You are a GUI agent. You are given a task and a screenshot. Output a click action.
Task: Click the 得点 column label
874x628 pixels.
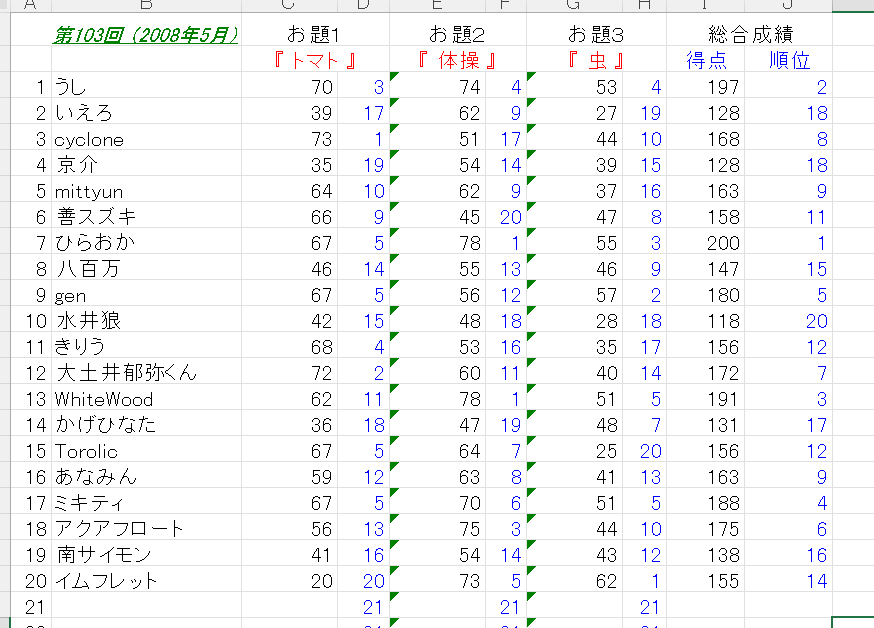[x=706, y=60]
